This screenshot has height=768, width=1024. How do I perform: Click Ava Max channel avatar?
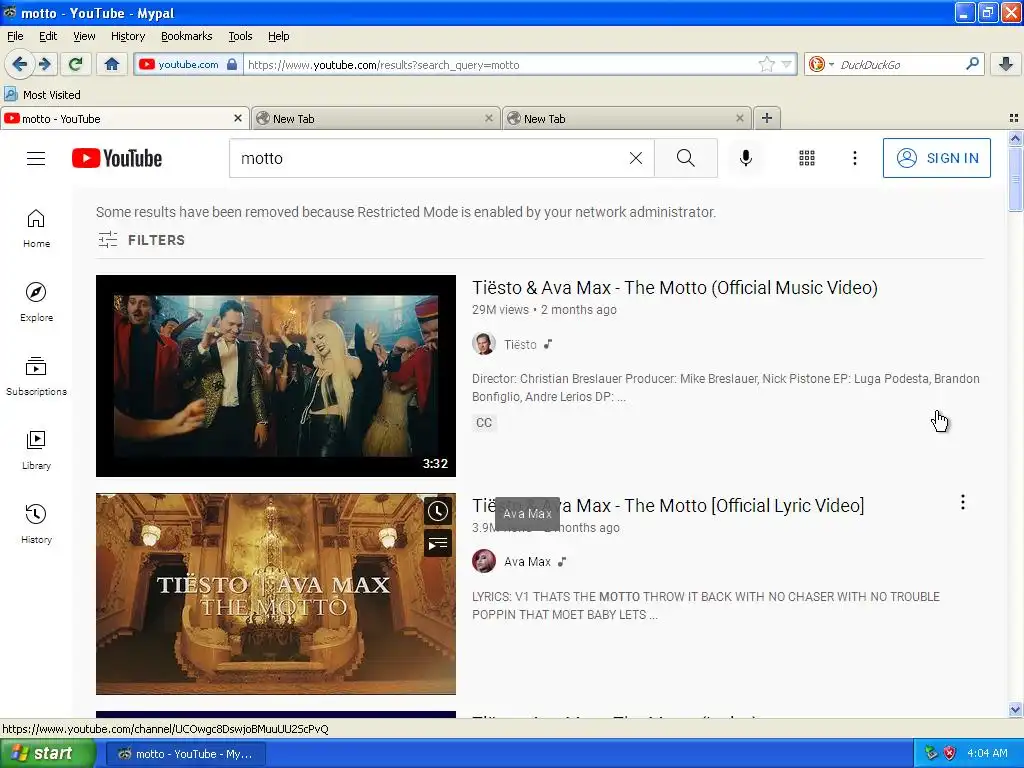pyautogui.click(x=484, y=561)
